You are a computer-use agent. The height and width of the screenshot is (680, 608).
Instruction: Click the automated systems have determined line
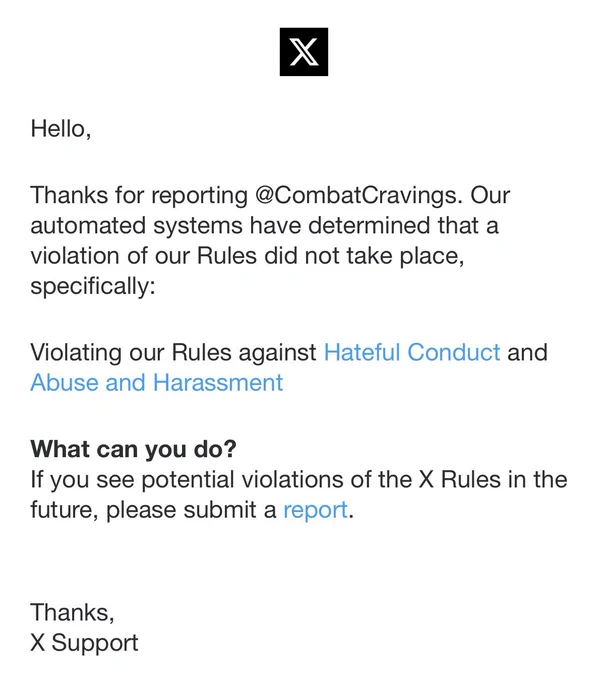(x=265, y=226)
